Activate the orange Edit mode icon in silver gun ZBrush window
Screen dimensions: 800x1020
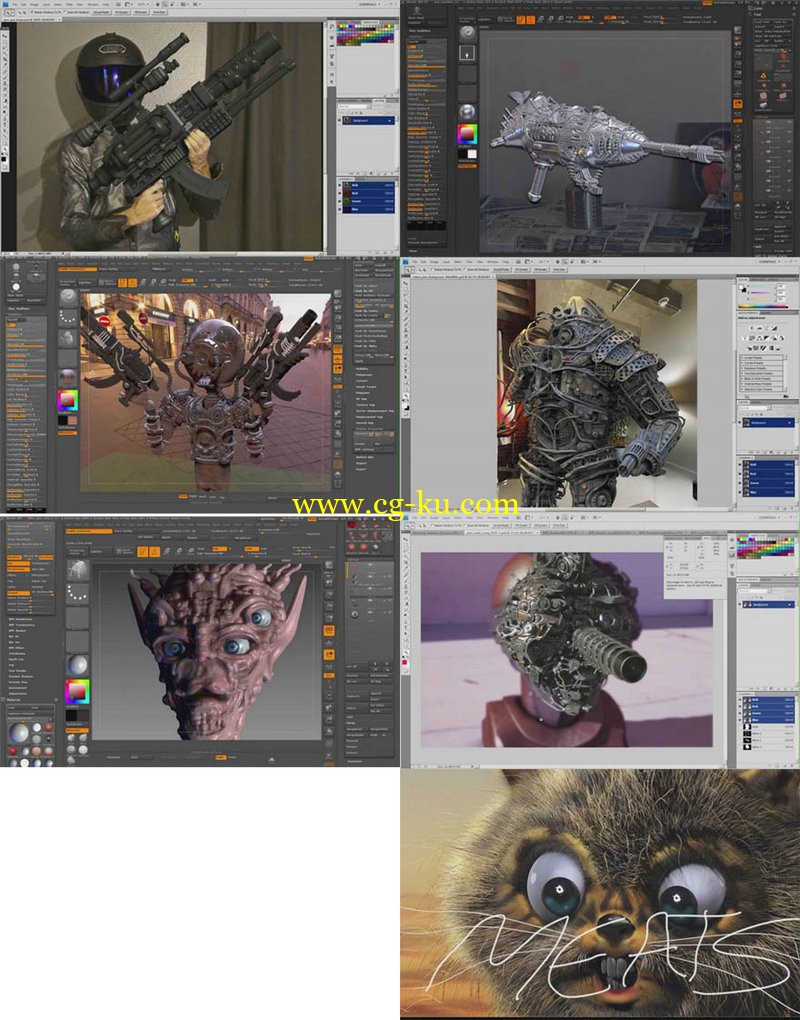520,20
